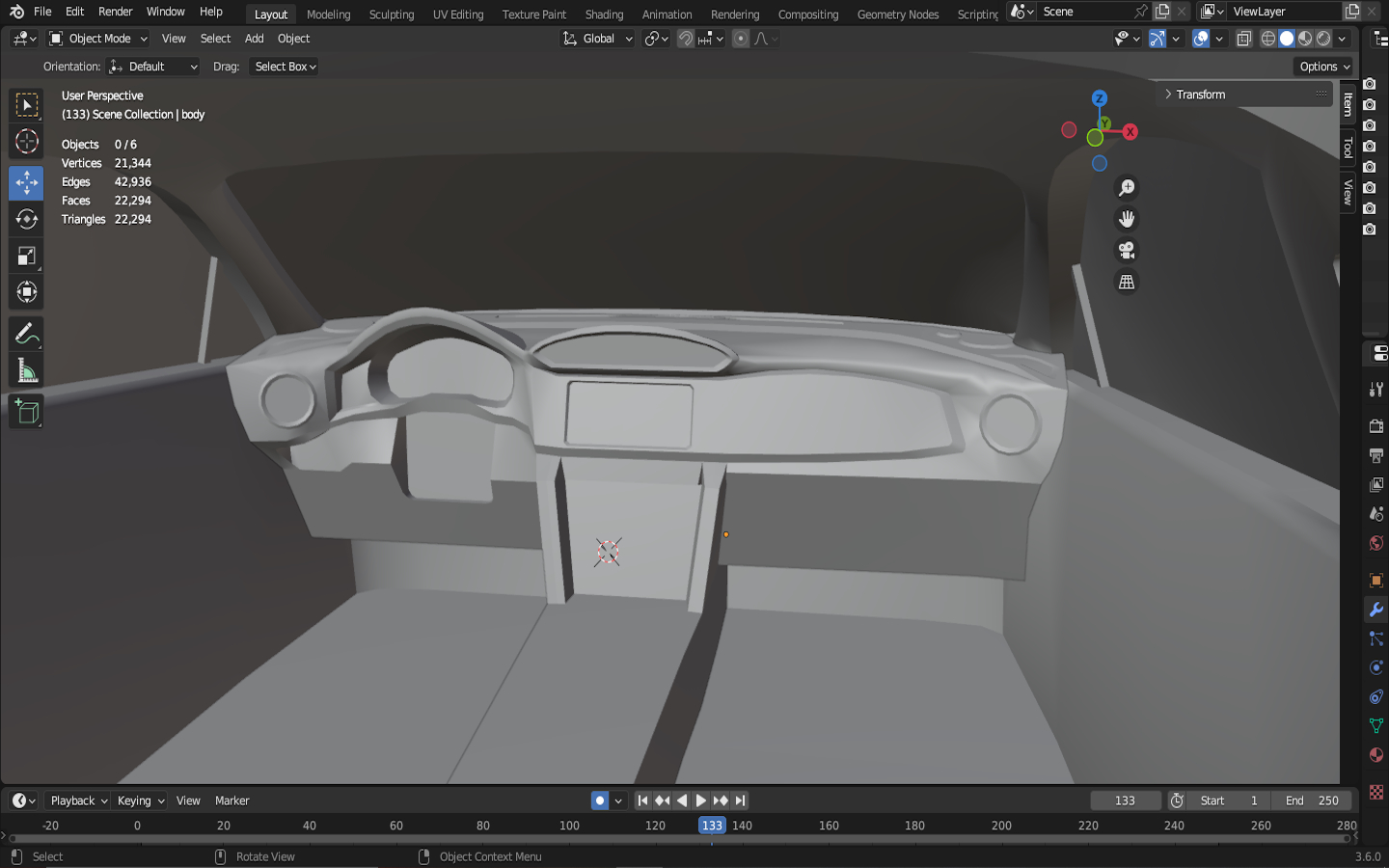Viewport: 1389px width, 868px height.
Task: Switch to rendered viewport shading
Action: click(1323, 39)
